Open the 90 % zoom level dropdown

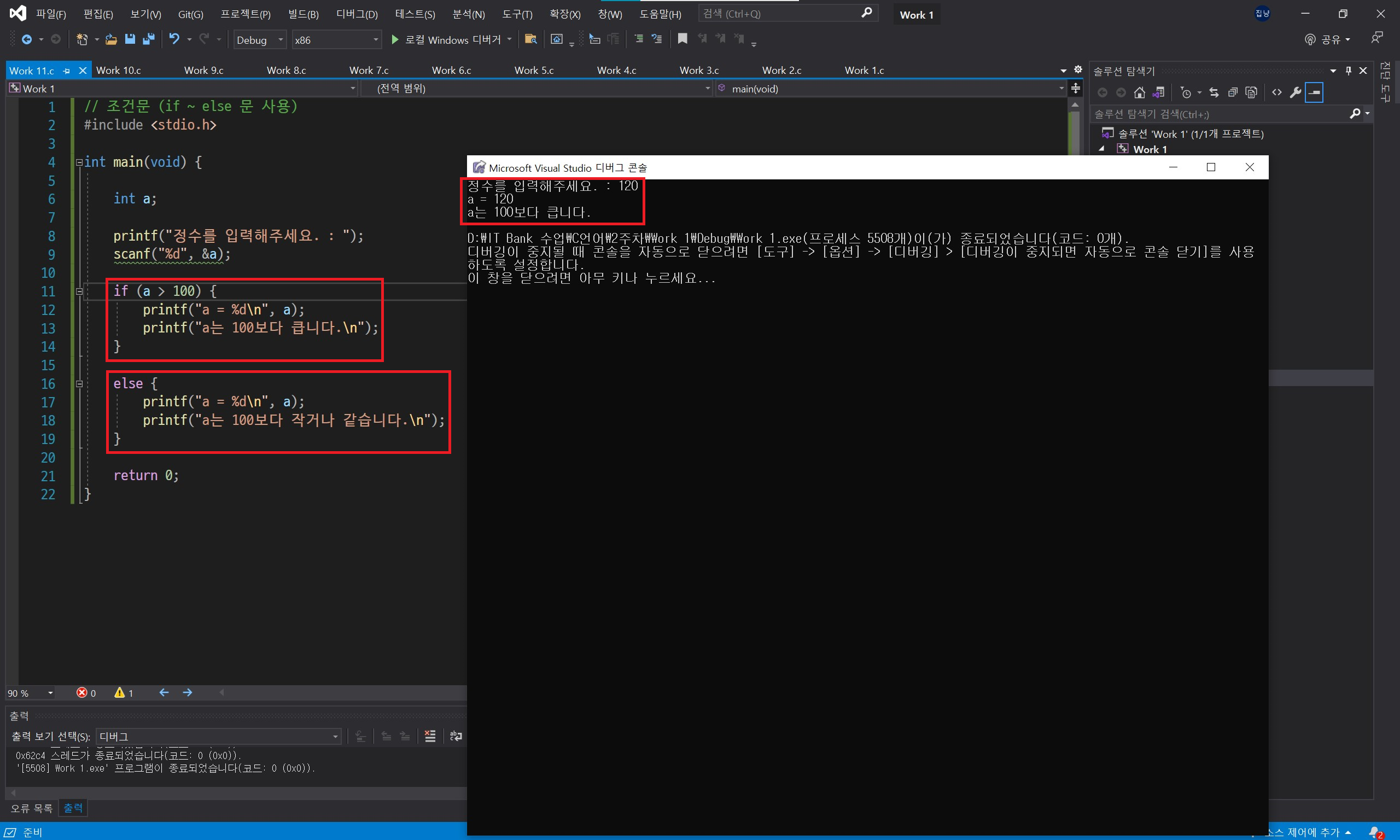[50, 693]
